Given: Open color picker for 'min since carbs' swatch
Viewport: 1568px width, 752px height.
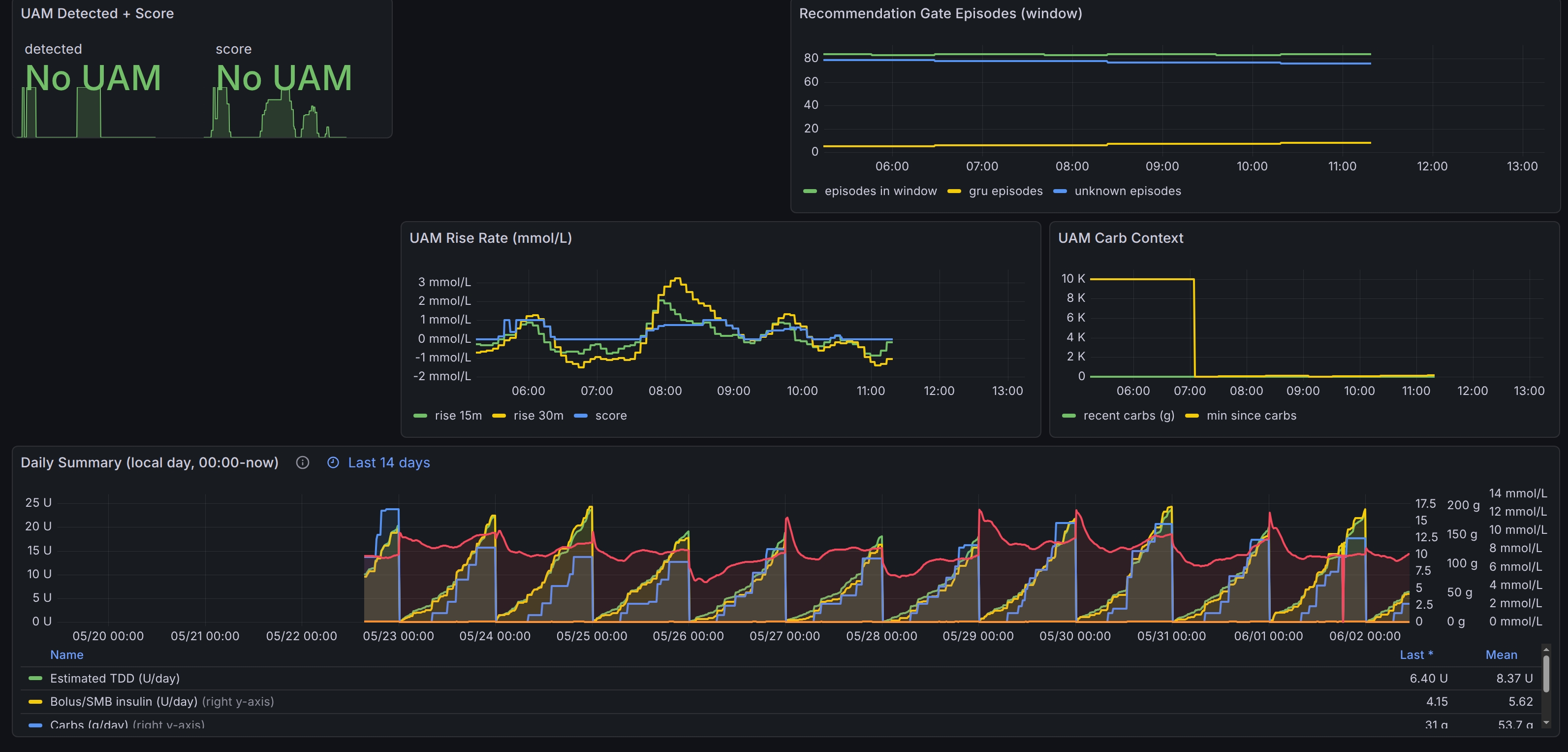Looking at the screenshot, I should (x=1191, y=416).
